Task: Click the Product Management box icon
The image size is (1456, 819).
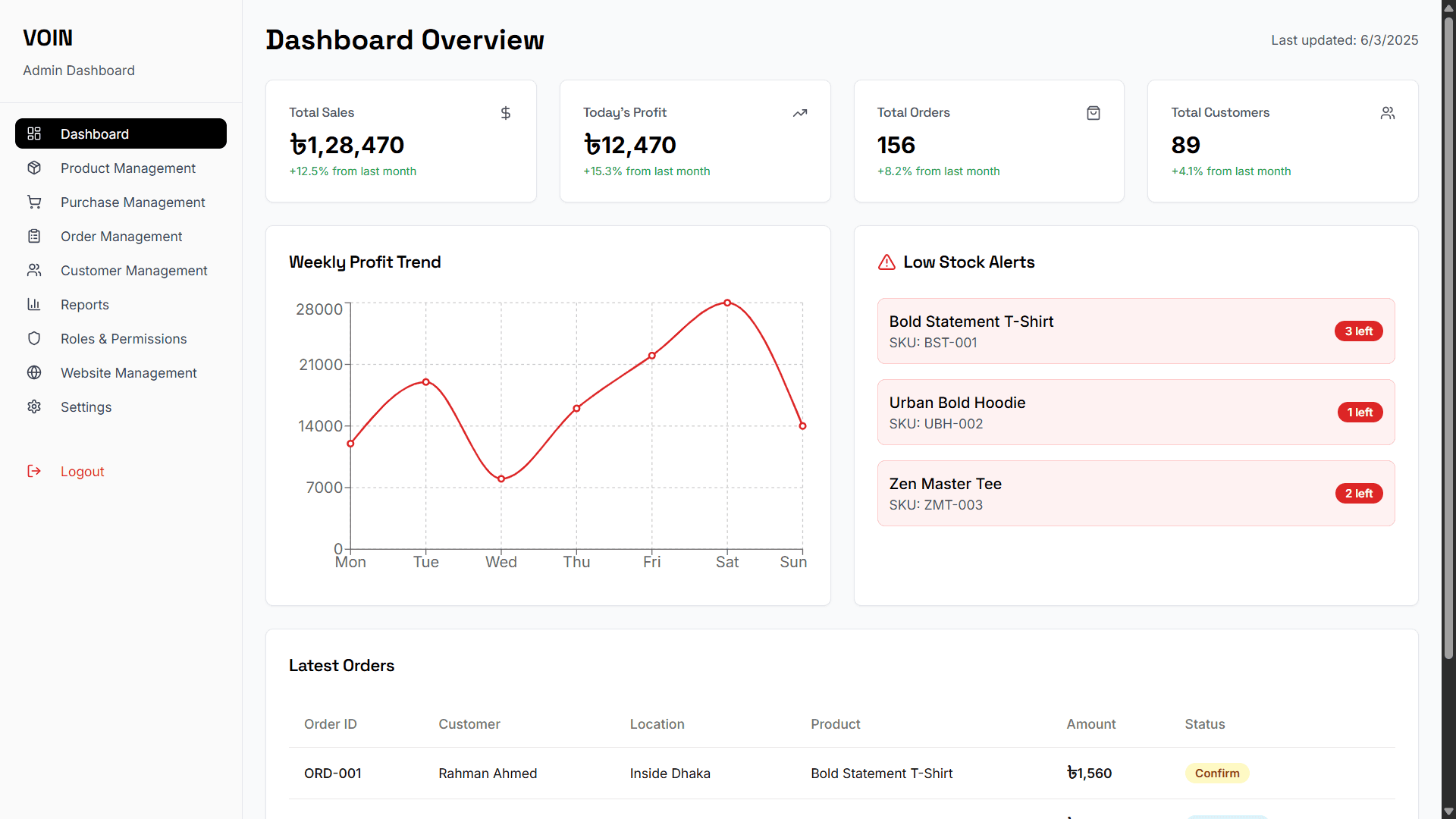Action: click(34, 168)
